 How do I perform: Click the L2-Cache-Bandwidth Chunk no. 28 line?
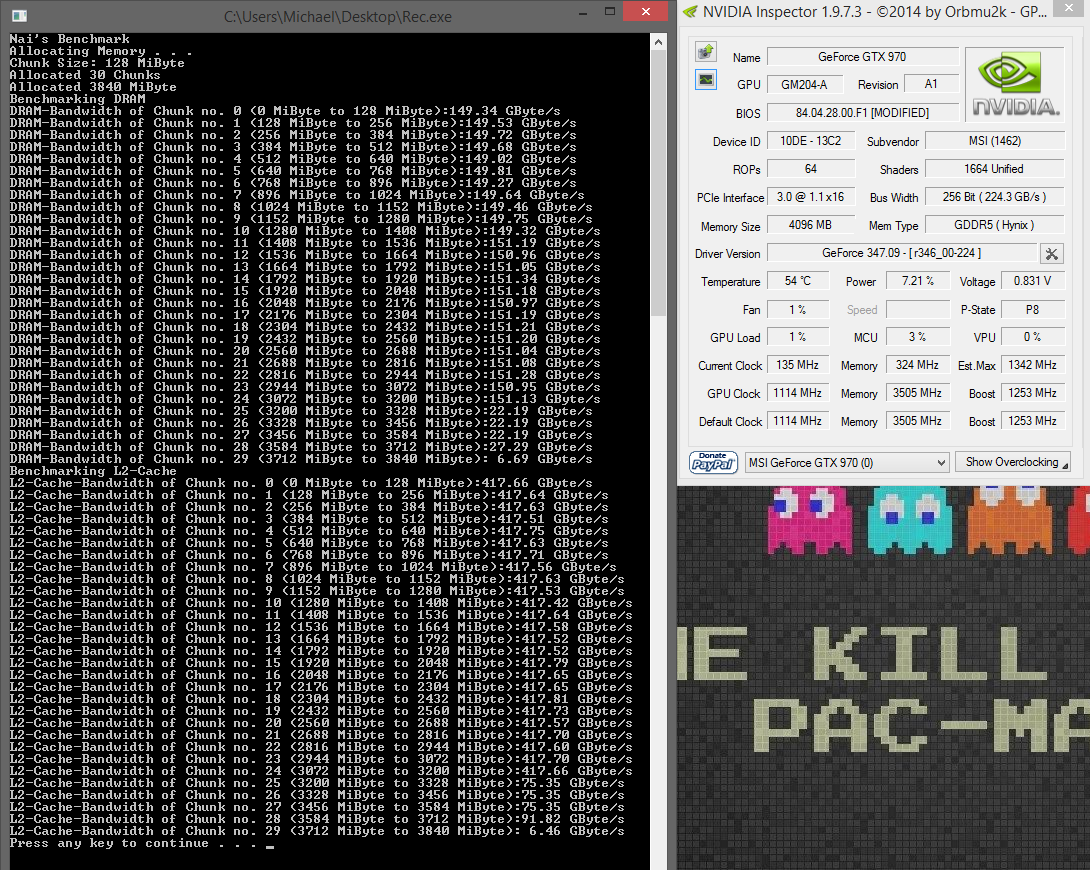click(317, 819)
